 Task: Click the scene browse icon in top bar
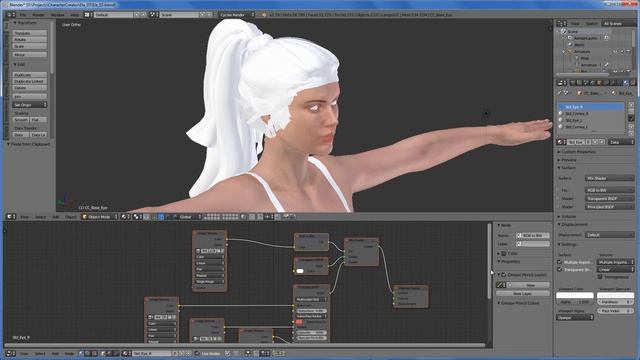pyautogui.click(x=153, y=15)
